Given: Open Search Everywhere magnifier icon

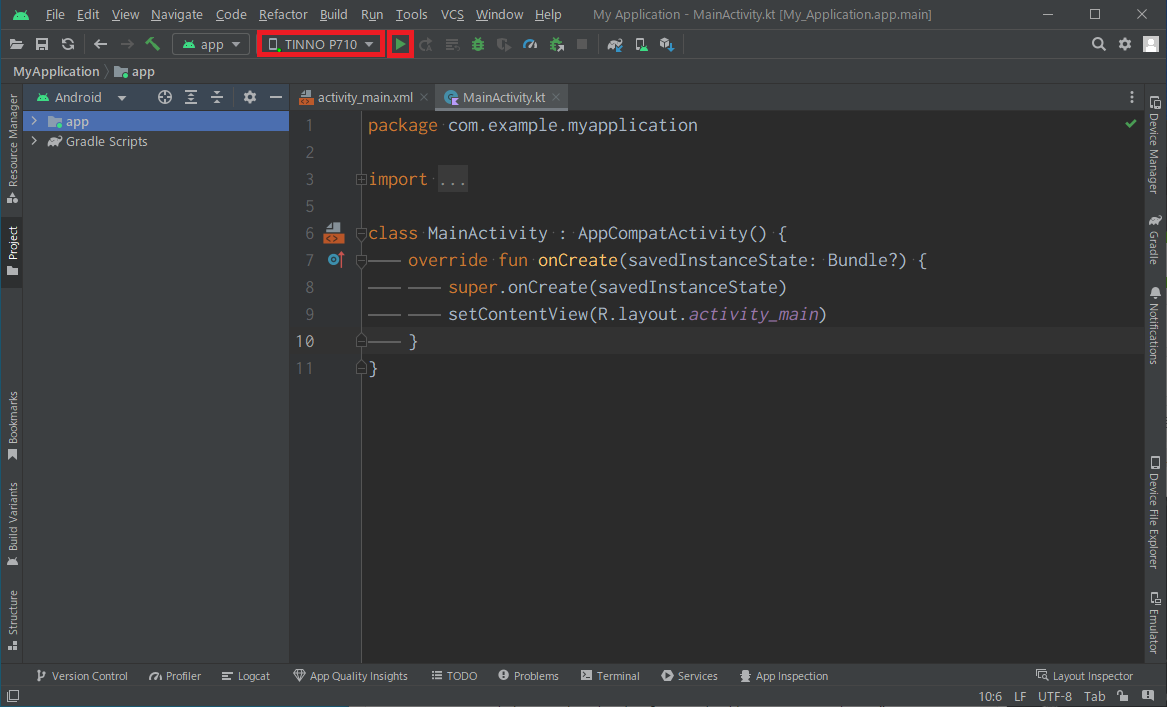Looking at the screenshot, I should [x=1098, y=44].
